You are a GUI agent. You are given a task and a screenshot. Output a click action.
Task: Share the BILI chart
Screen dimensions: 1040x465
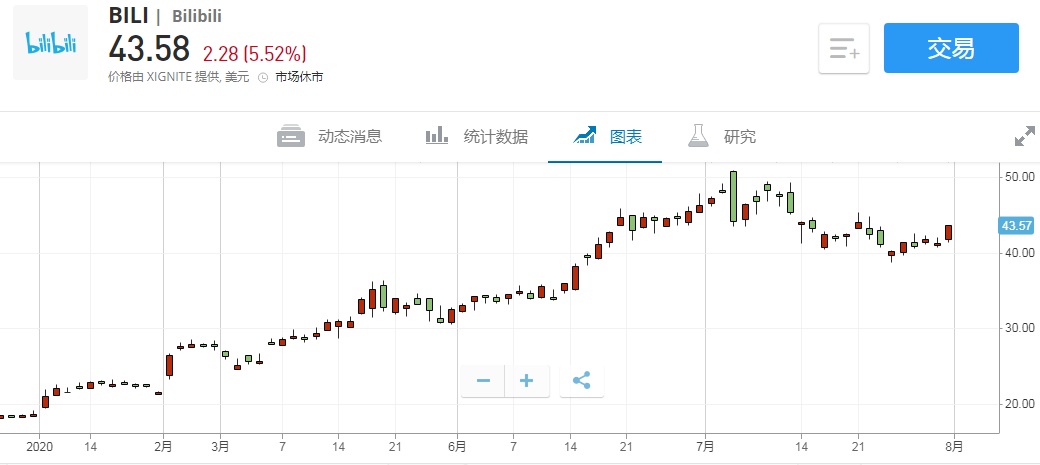tap(582, 380)
